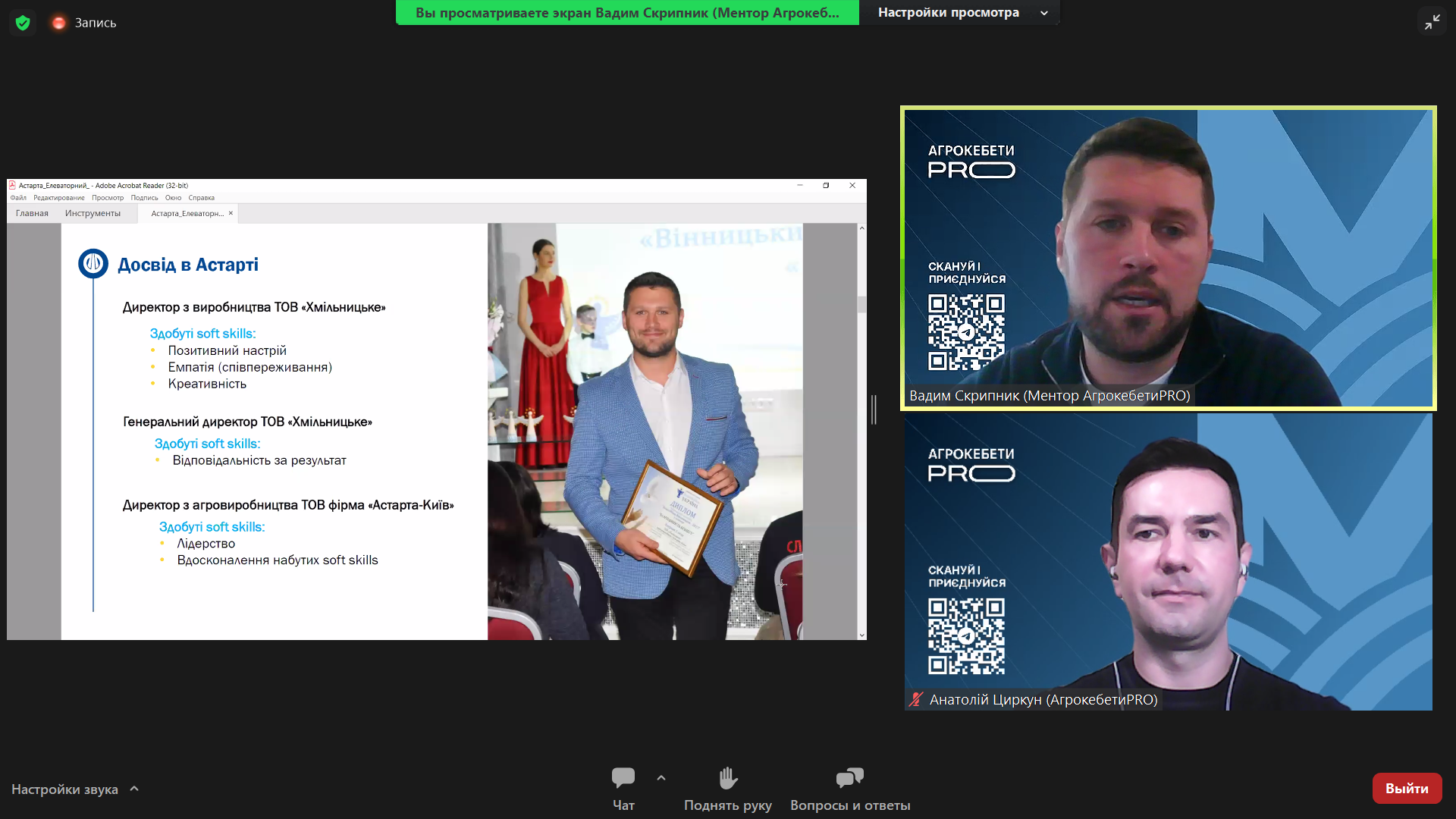Viewport: 1456px width, 819px height.
Task: Click the green encryption shield icon
Action: click(x=23, y=23)
